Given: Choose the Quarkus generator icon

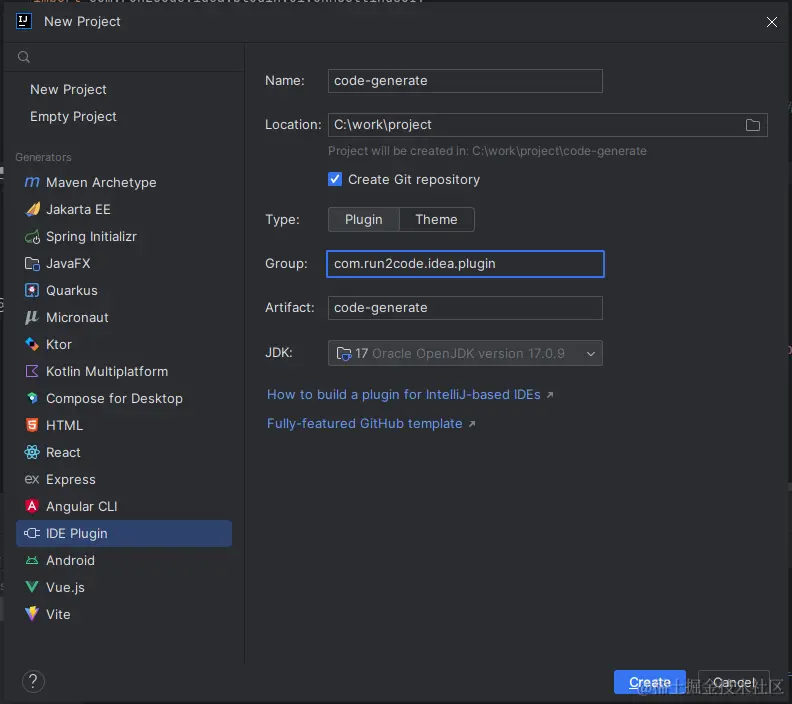Looking at the screenshot, I should click(32, 291).
